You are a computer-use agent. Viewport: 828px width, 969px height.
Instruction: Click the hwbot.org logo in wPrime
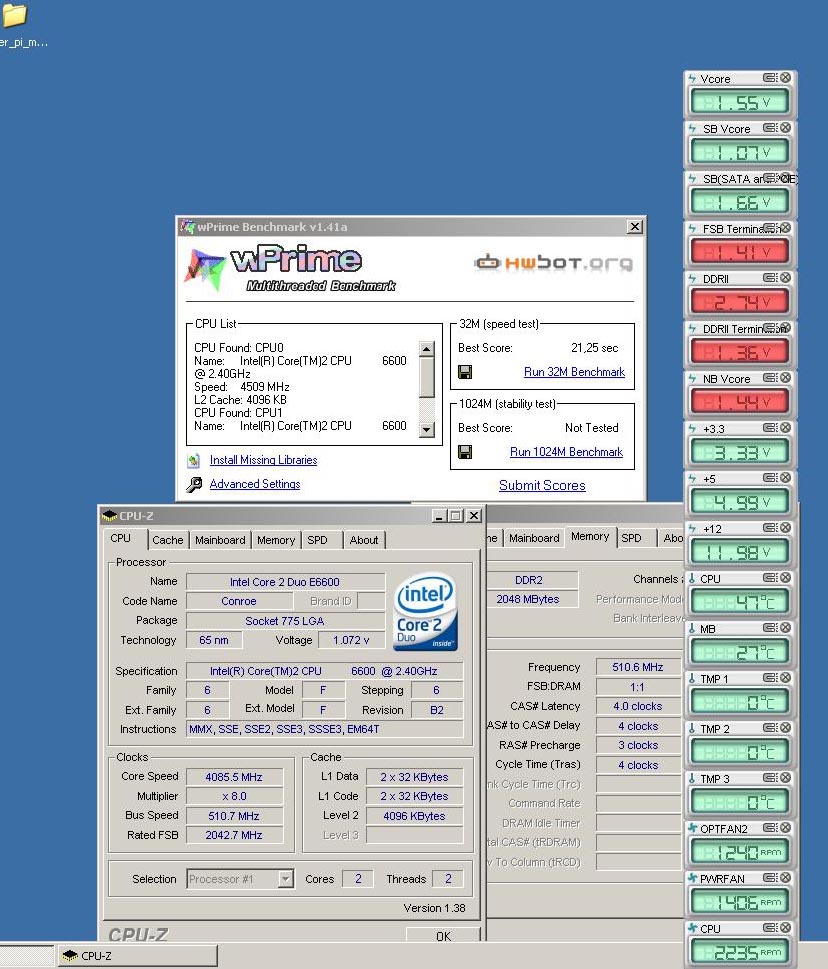point(553,263)
